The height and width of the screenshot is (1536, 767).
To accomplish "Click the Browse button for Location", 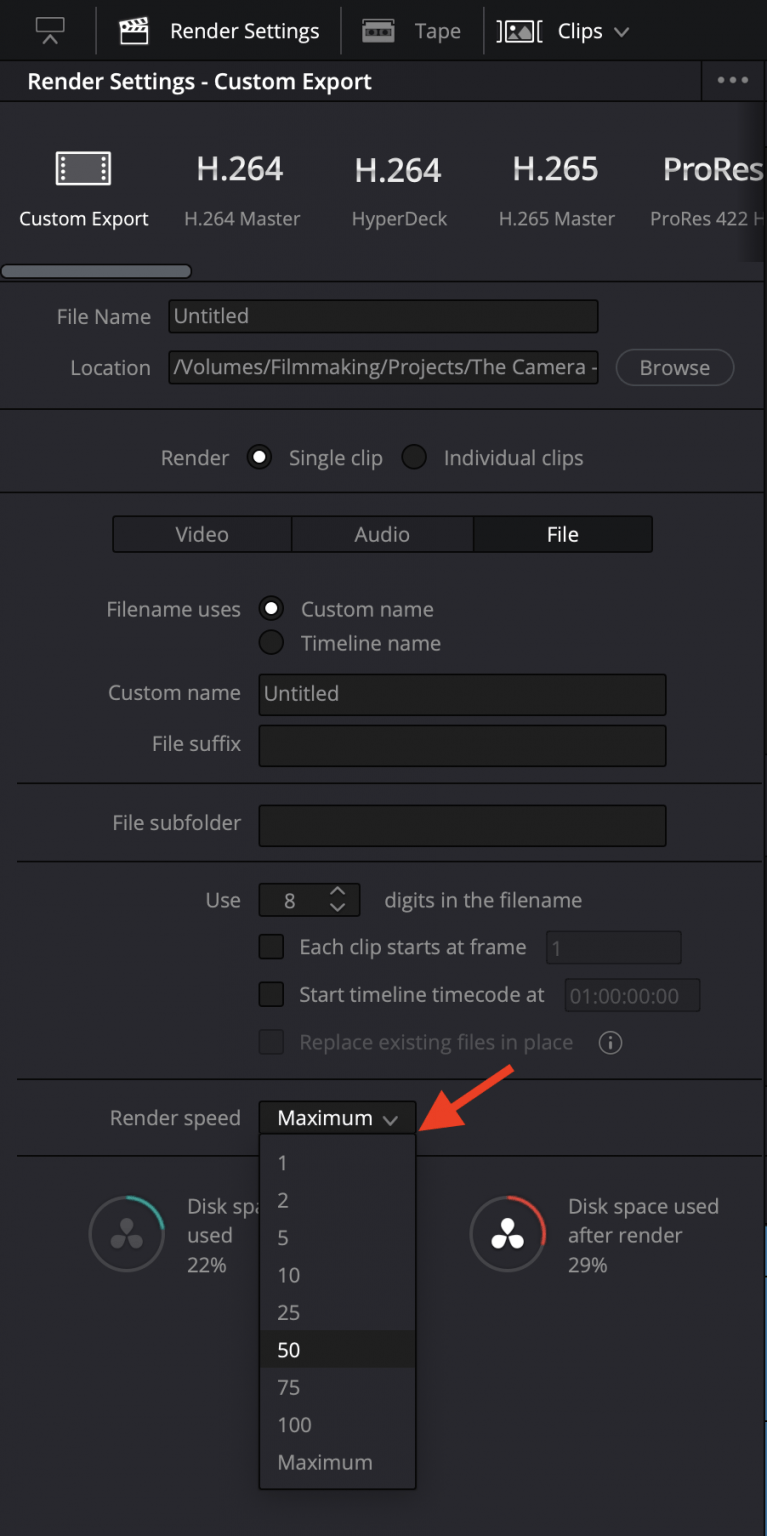I will (674, 367).
